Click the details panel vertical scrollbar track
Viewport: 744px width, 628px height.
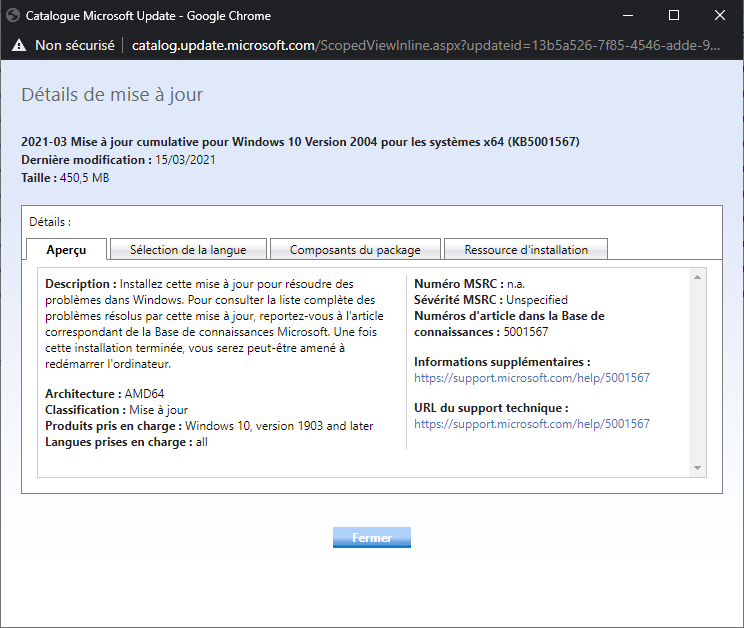point(698,370)
